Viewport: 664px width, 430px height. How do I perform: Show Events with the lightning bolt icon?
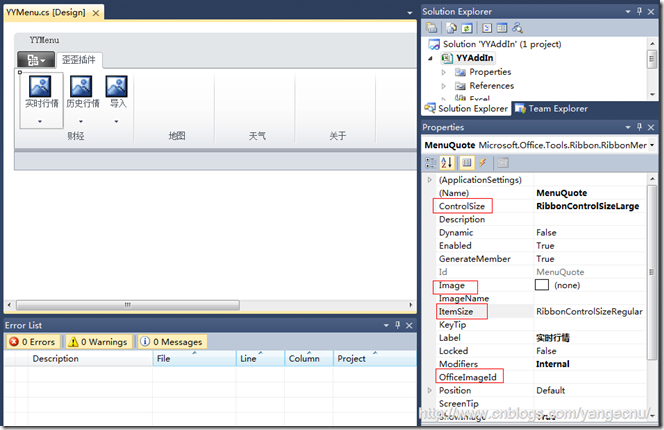[x=482, y=163]
